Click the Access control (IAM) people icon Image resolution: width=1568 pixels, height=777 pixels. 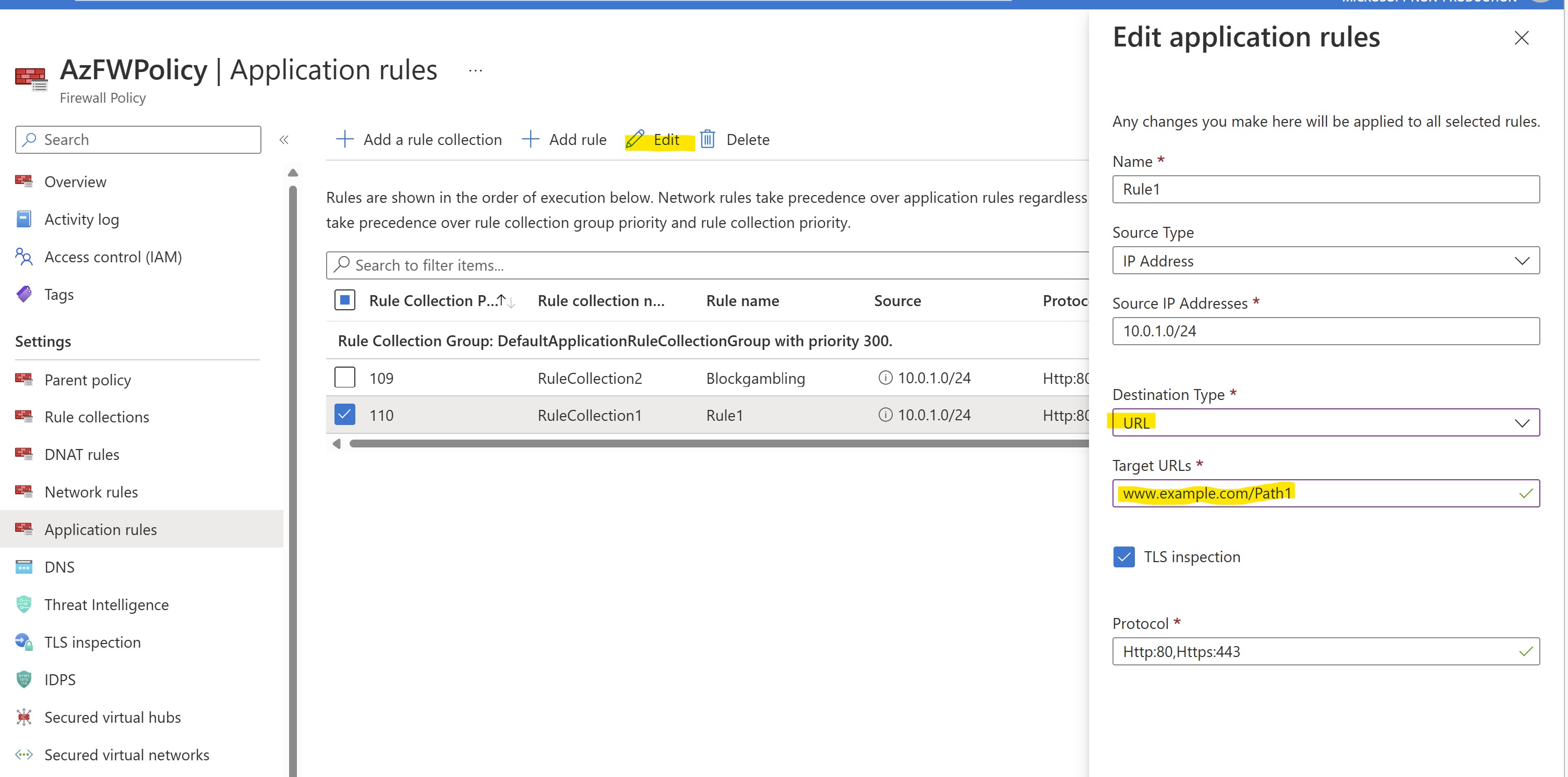coord(23,257)
